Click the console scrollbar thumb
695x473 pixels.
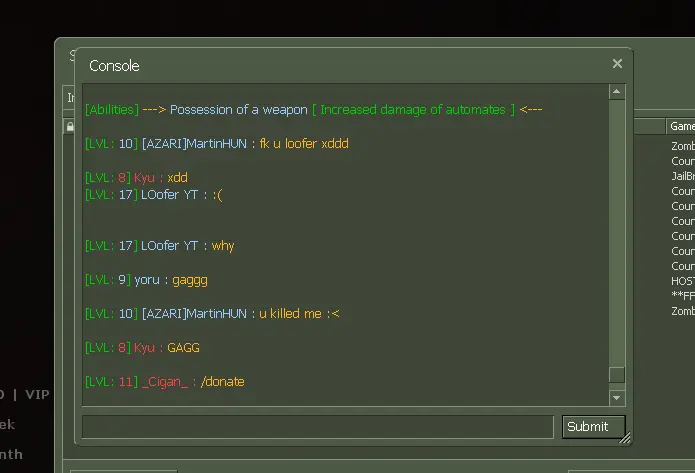(617, 375)
